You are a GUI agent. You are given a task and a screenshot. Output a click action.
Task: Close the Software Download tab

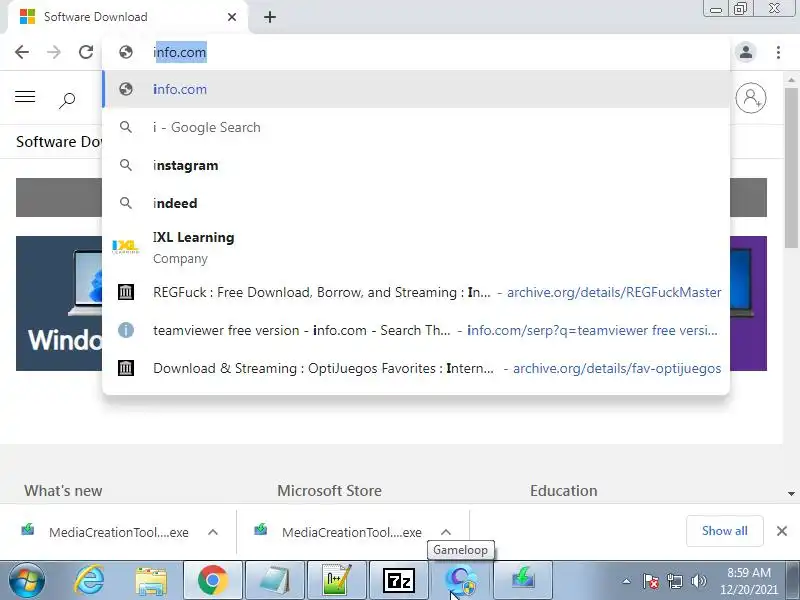(232, 17)
